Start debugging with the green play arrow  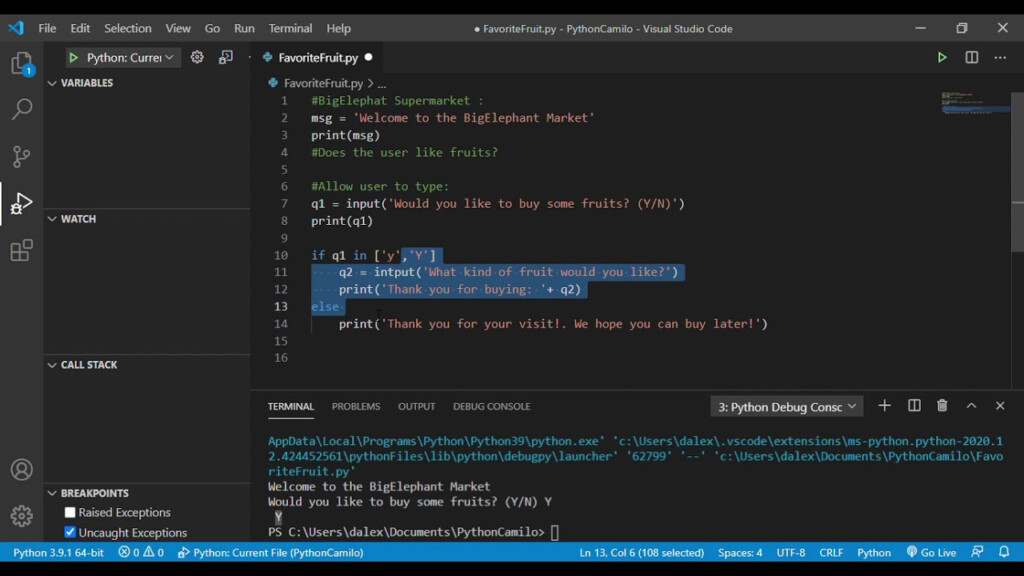[74, 57]
